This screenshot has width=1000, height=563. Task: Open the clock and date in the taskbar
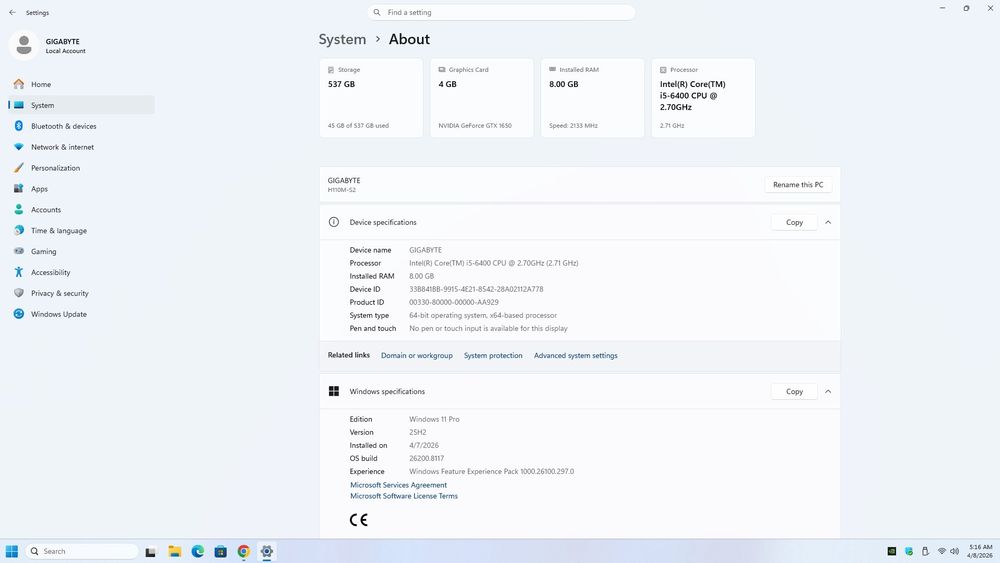pyautogui.click(x=980, y=552)
